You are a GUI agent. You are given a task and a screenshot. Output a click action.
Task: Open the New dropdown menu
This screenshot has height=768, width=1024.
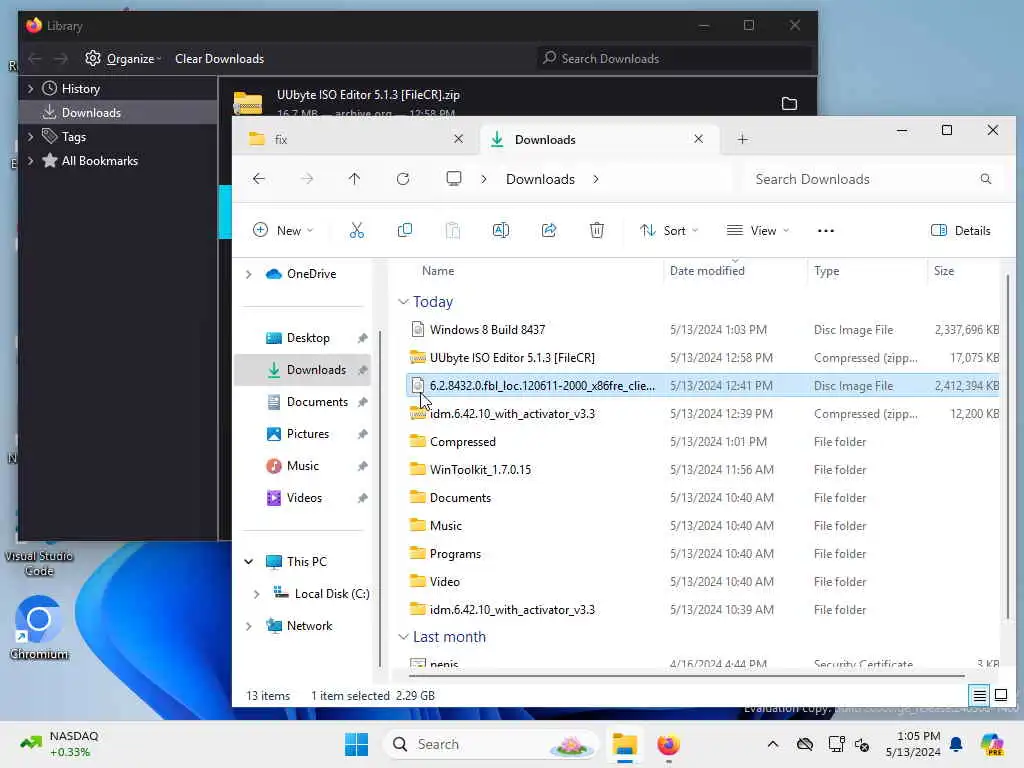point(282,231)
